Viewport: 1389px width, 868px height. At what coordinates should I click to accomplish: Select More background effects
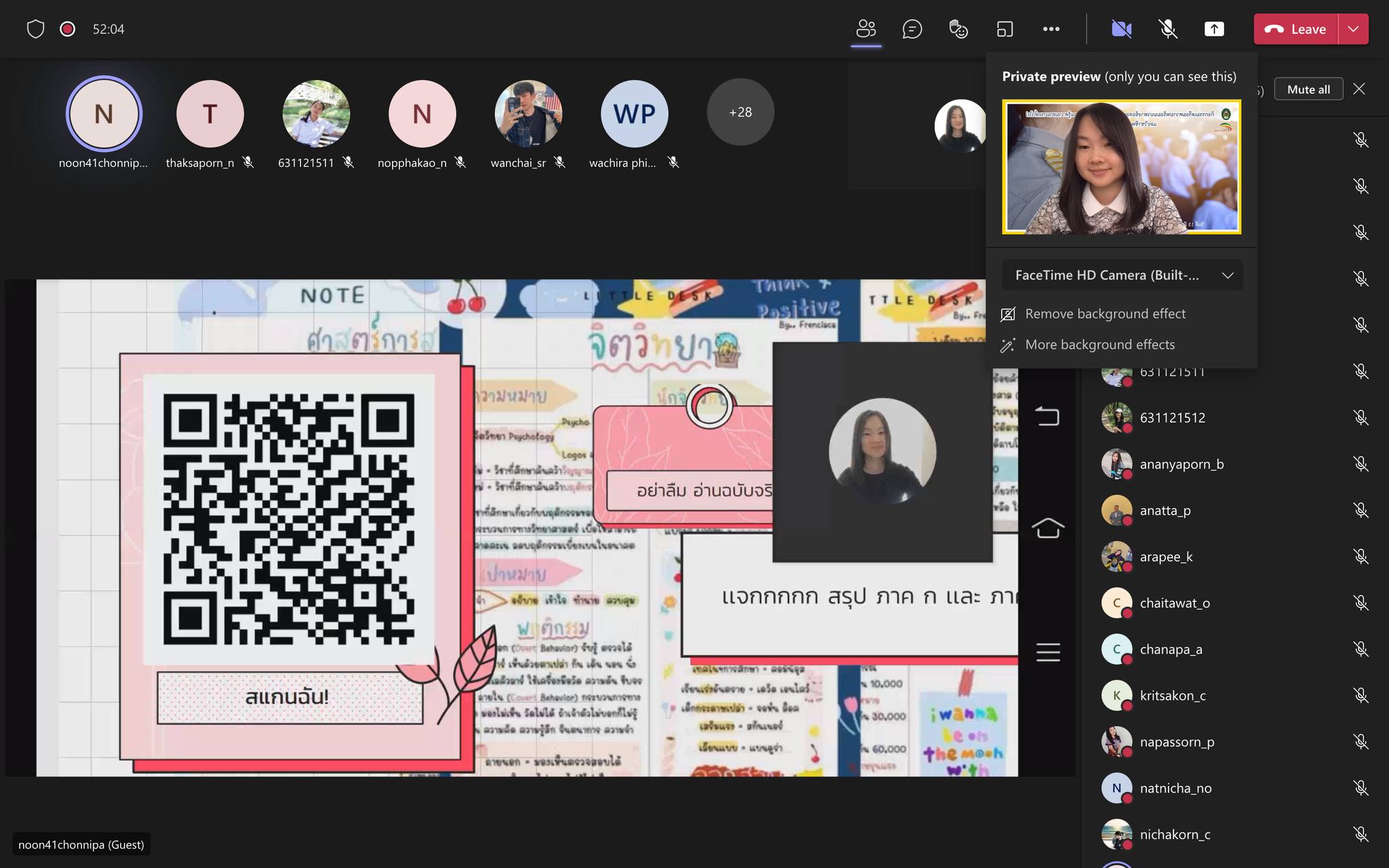(x=1099, y=344)
